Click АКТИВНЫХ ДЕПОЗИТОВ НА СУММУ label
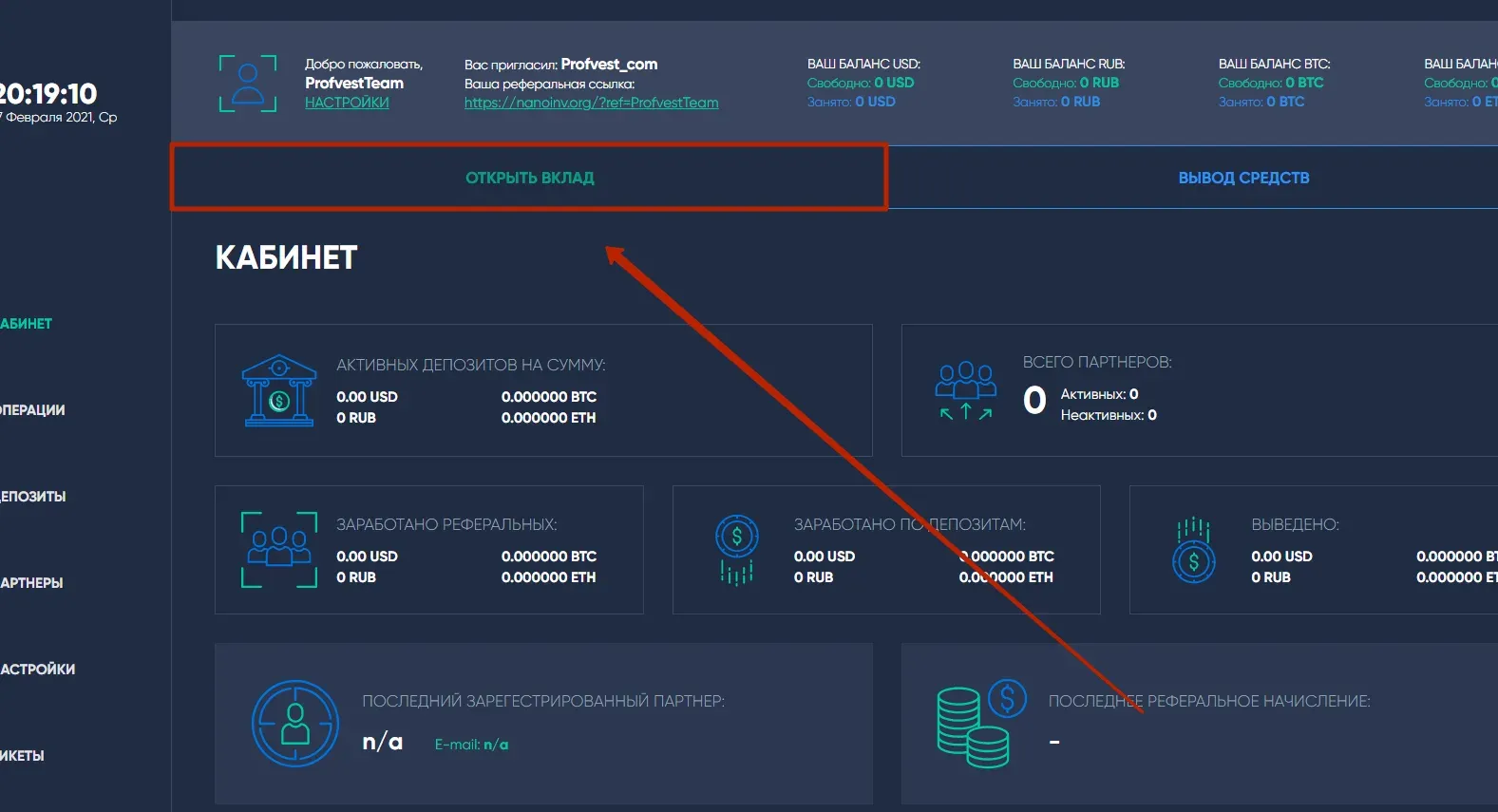Viewport: 1498px width, 812px height. [x=471, y=365]
